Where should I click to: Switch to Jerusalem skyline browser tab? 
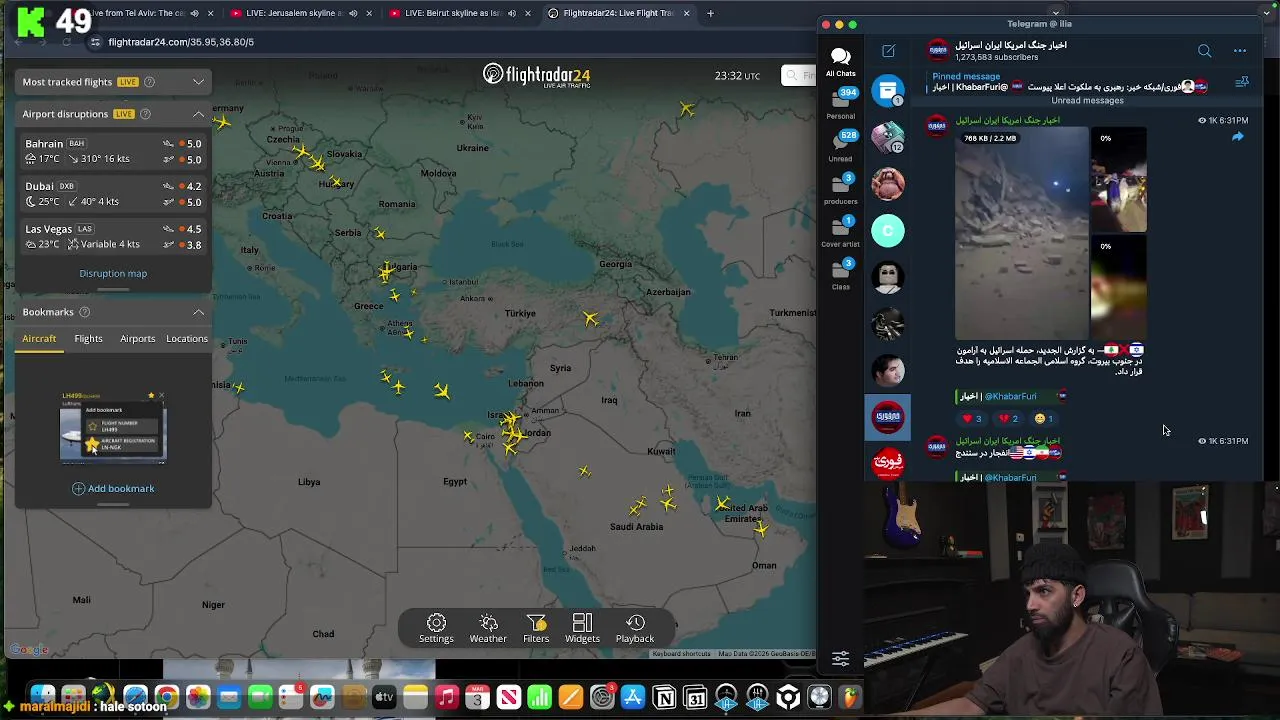[301, 13]
